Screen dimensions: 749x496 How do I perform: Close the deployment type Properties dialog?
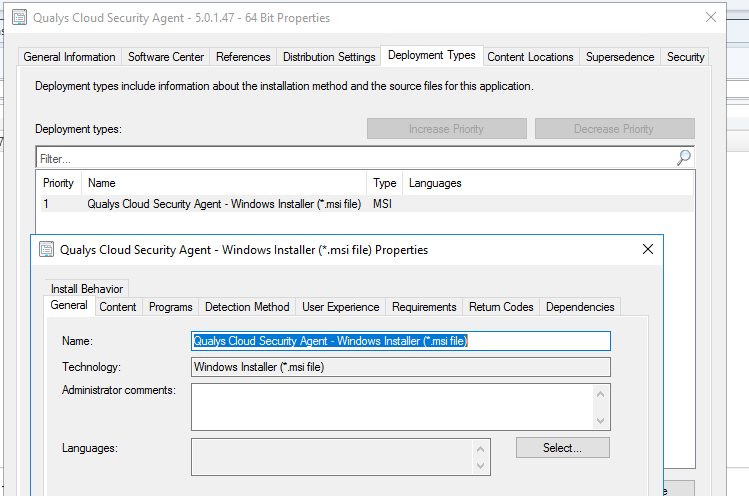click(647, 249)
